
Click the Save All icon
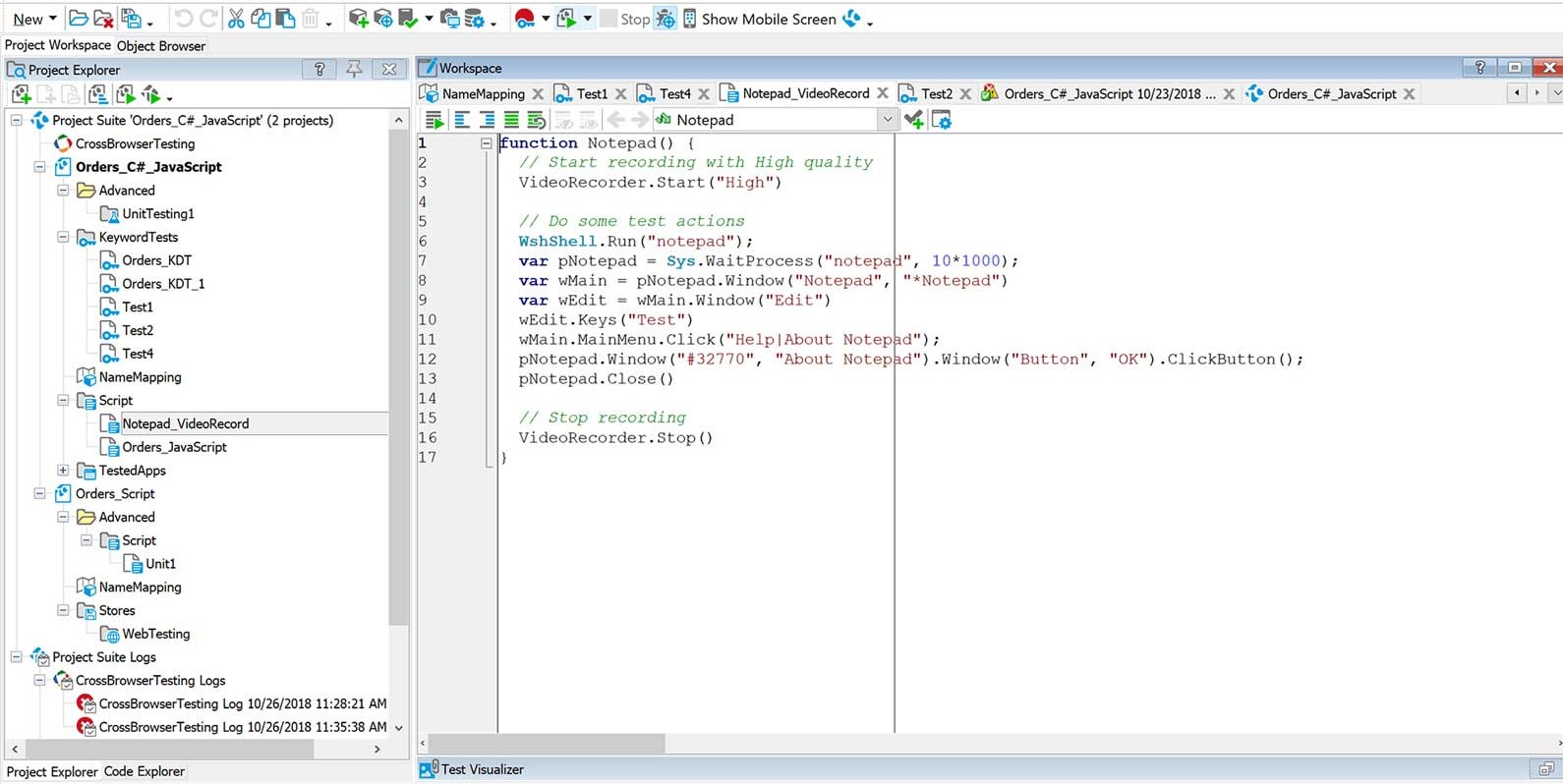click(131, 19)
